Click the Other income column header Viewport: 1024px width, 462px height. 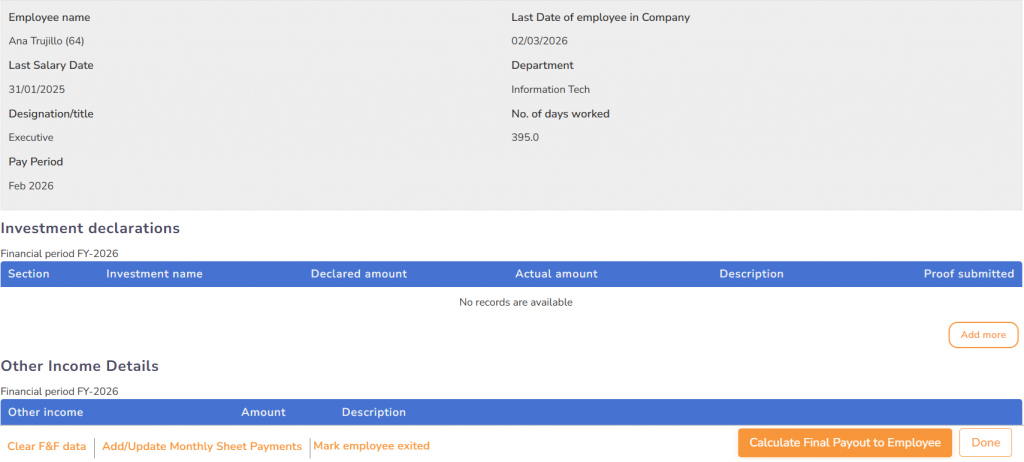46,412
